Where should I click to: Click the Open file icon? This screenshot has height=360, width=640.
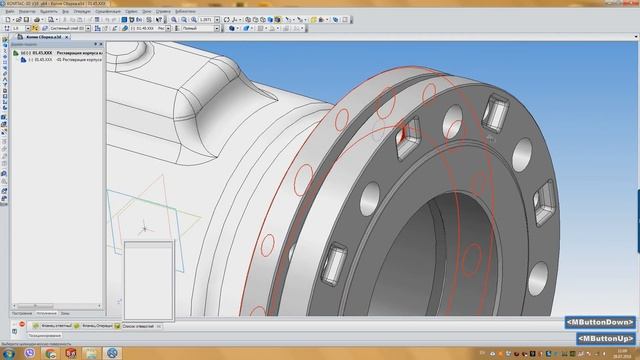pyautogui.click(x=19, y=20)
